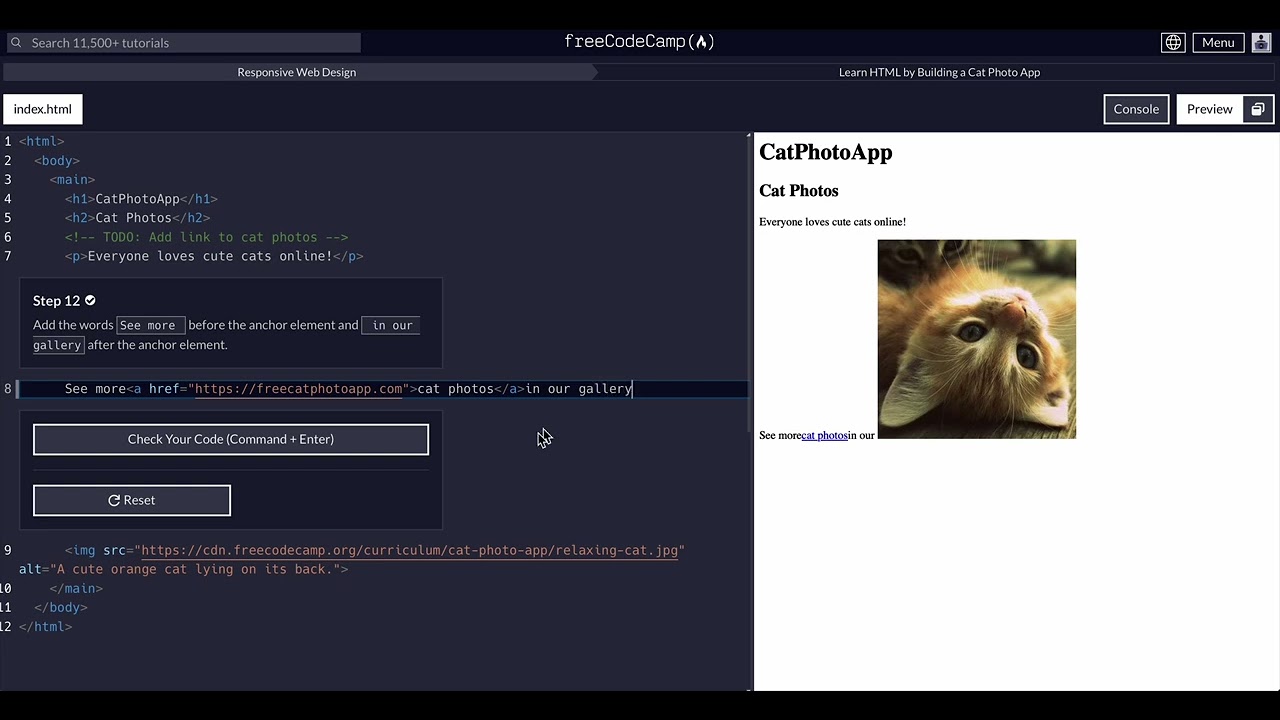Click the CatPhotoApp heading in preview
1280x720 pixels.
[826, 152]
